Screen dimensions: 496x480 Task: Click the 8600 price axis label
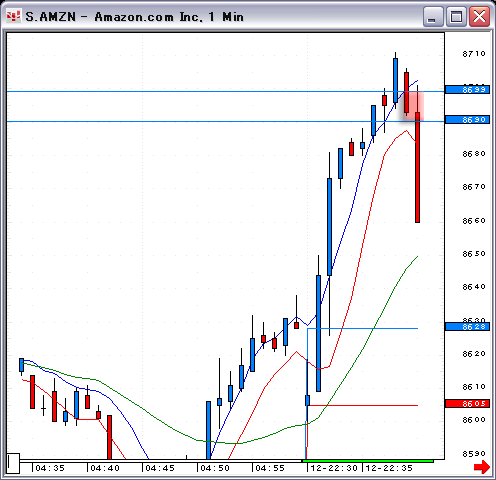click(x=474, y=420)
